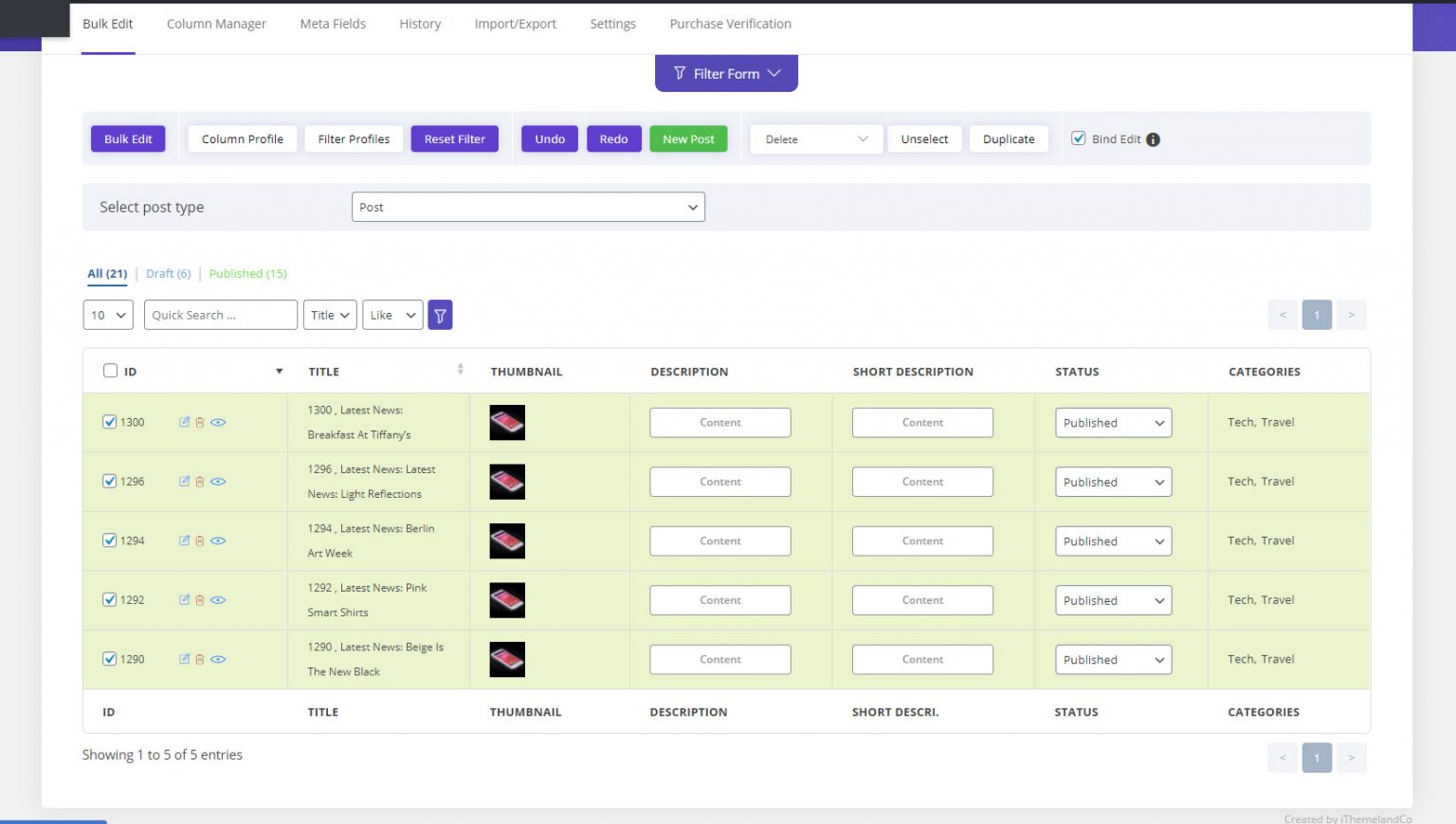Toggle the select-all checkbox in ID header
Image resolution: width=1456 pixels, height=824 pixels.
tap(110, 371)
